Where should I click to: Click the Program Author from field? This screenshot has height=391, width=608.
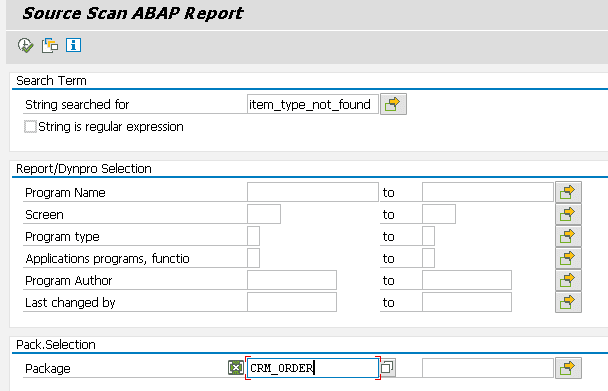click(x=292, y=280)
